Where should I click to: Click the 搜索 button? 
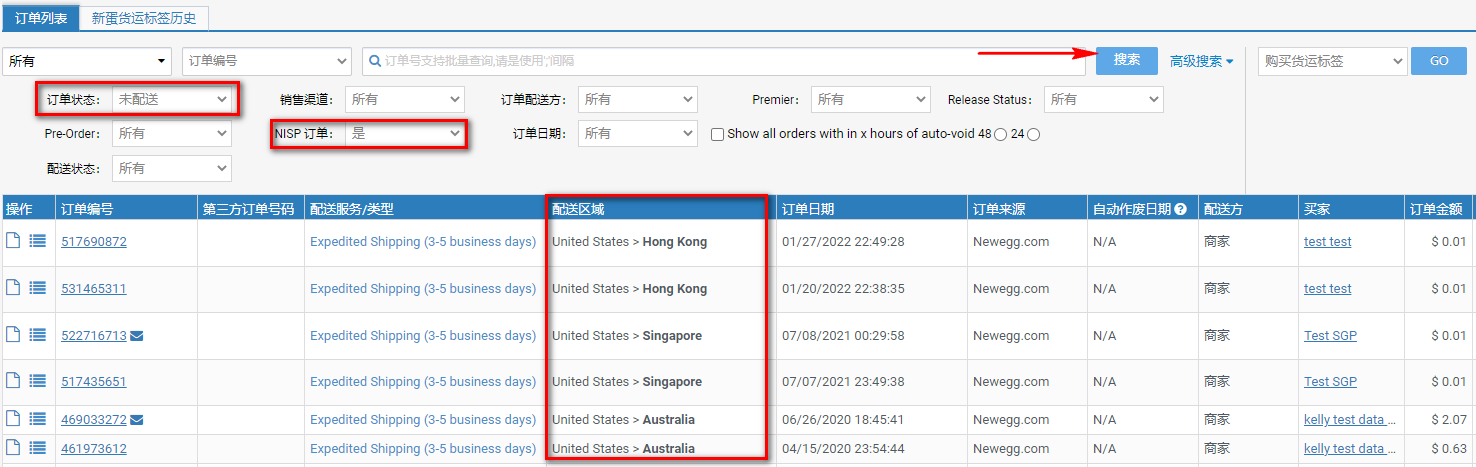click(x=1127, y=60)
